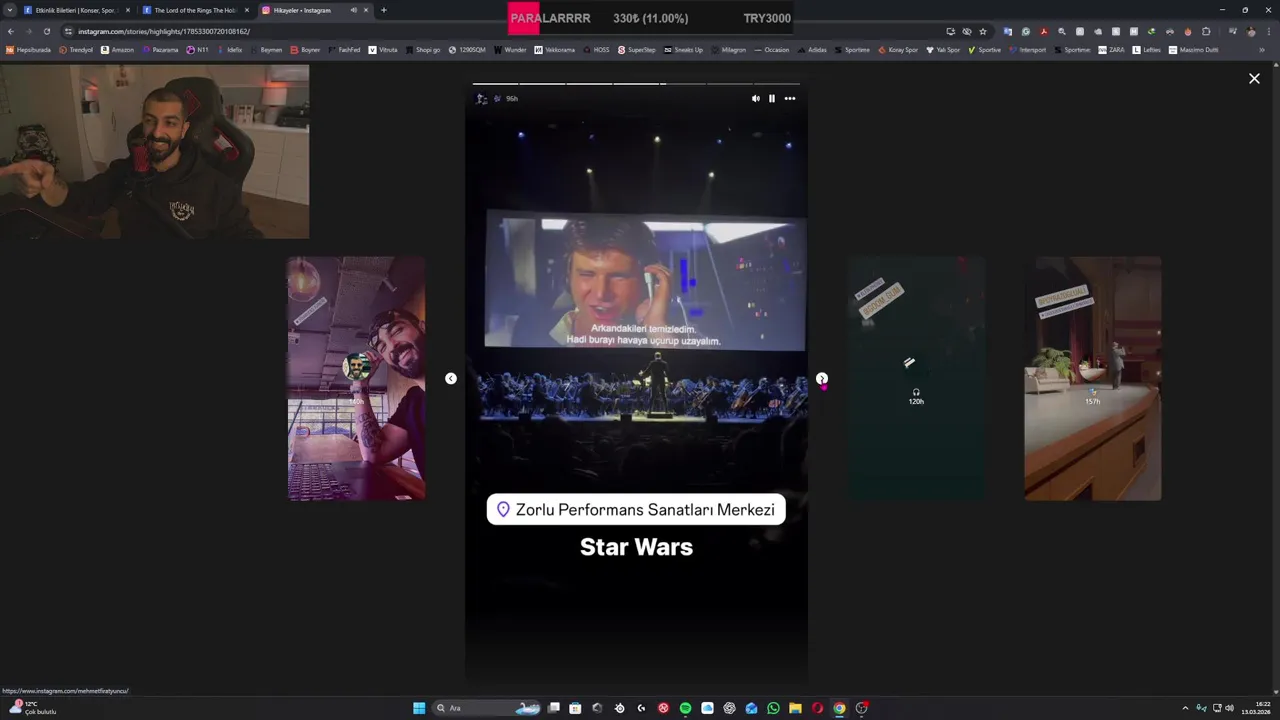Image resolution: width=1280 pixels, height=720 pixels.
Task: Open ChatGPT icon in the taskbar
Action: pyautogui.click(x=729, y=708)
